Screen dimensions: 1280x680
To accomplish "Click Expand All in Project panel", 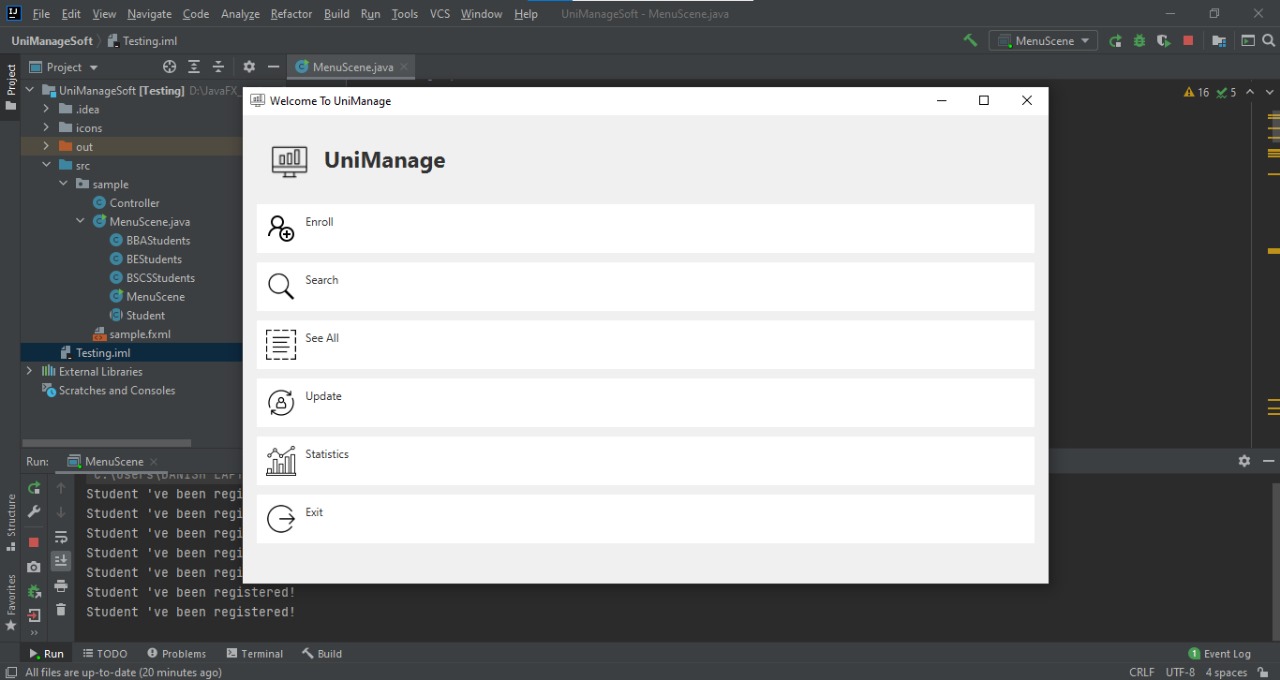I will coord(194,67).
